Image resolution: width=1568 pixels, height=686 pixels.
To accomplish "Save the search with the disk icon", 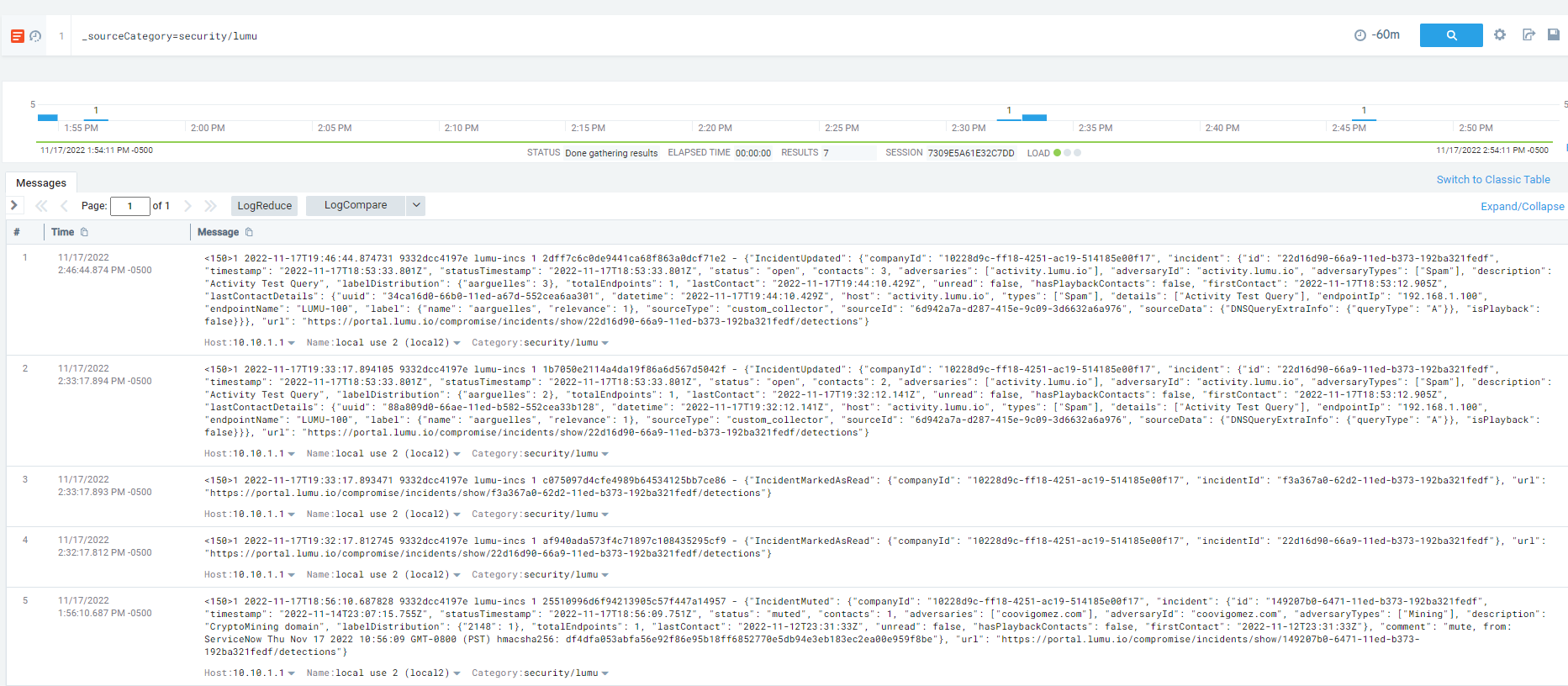I will coord(1554,35).
